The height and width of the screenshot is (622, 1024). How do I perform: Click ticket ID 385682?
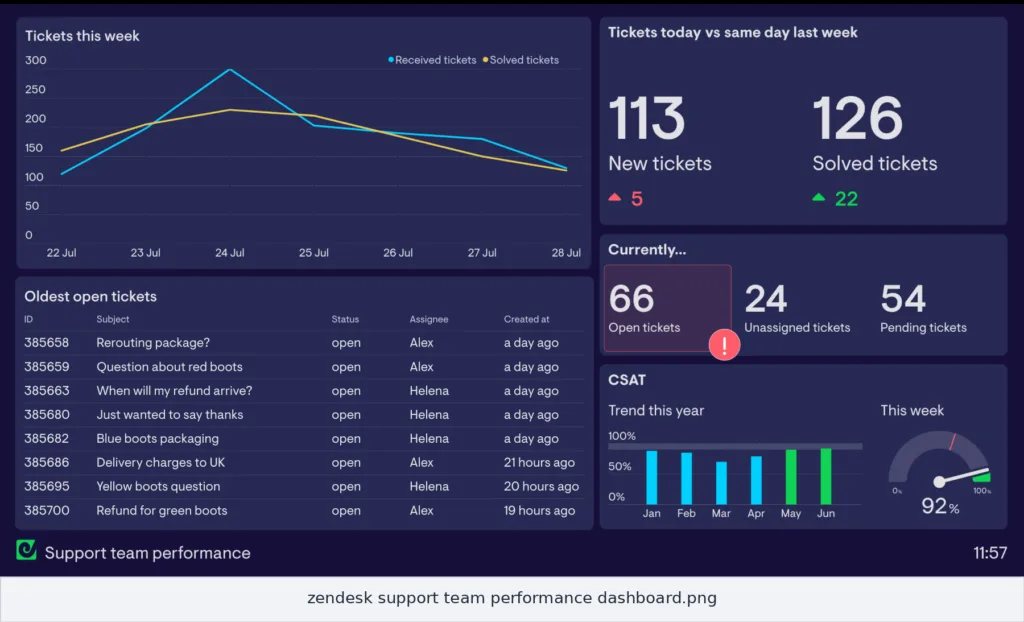tap(46, 438)
